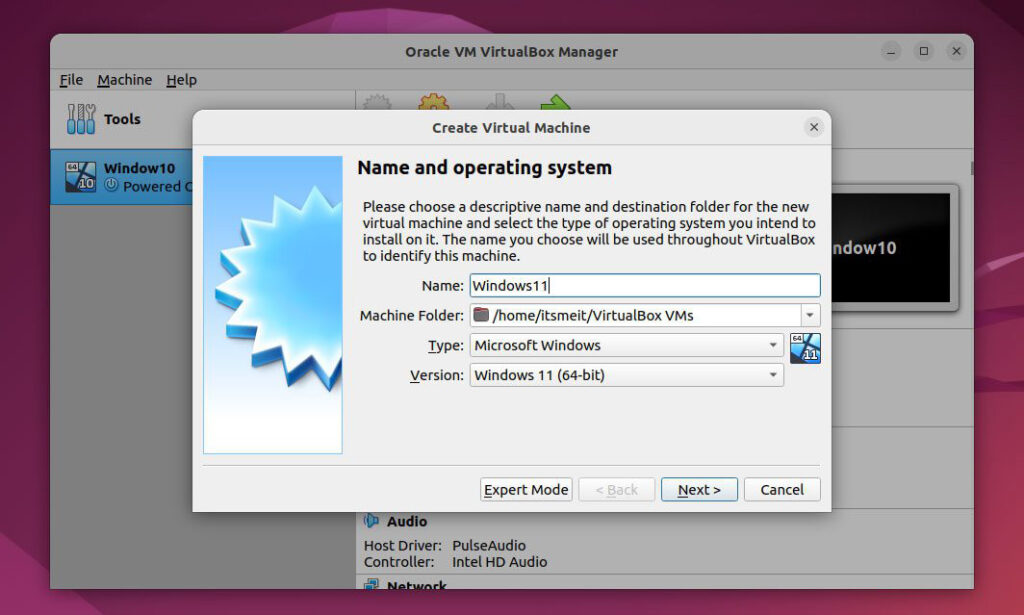Open the Version dropdown

(626, 375)
